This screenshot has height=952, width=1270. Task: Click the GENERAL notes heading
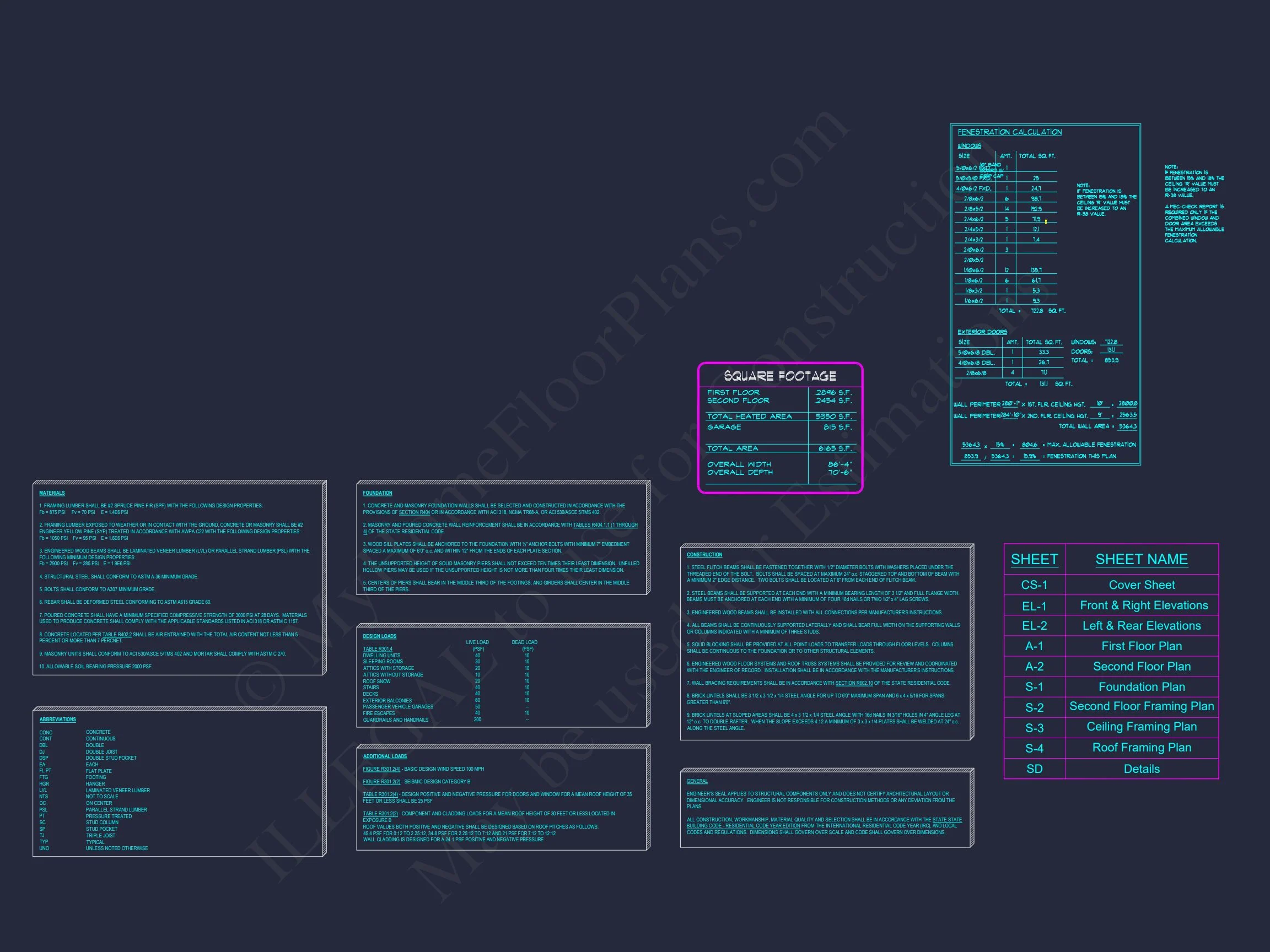pyautogui.click(x=697, y=781)
